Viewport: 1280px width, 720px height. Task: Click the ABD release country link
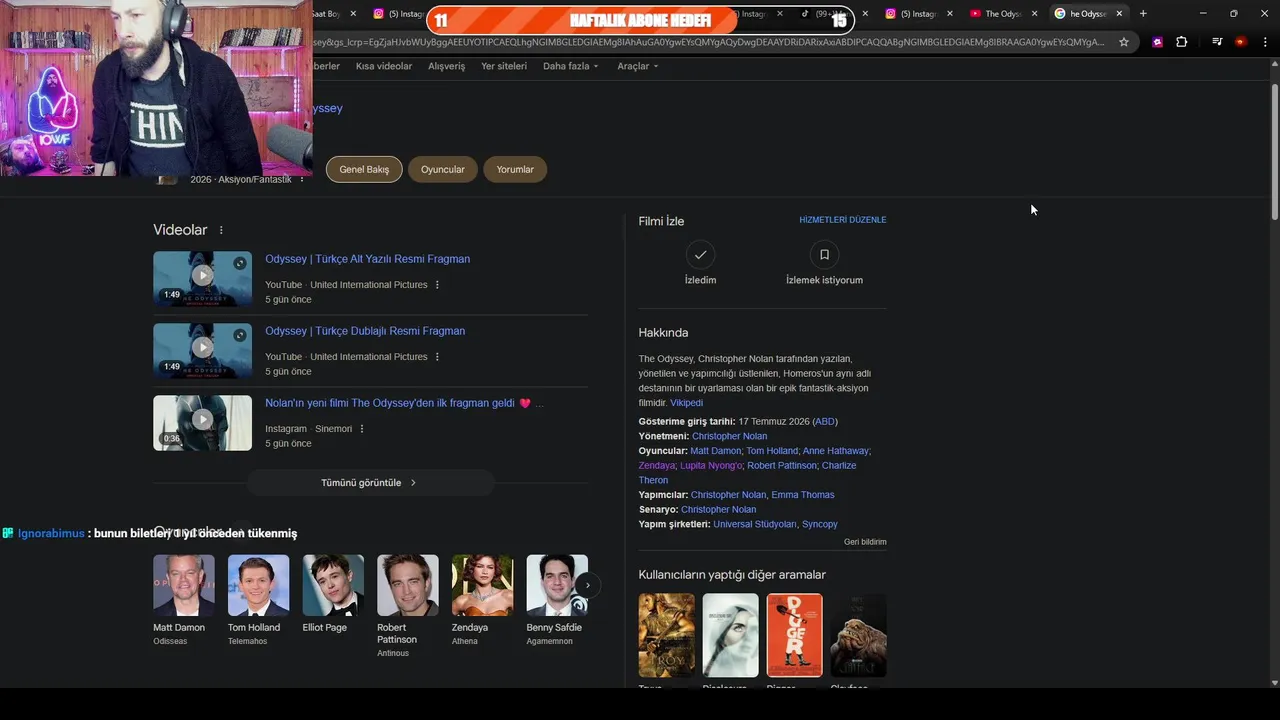coord(825,422)
